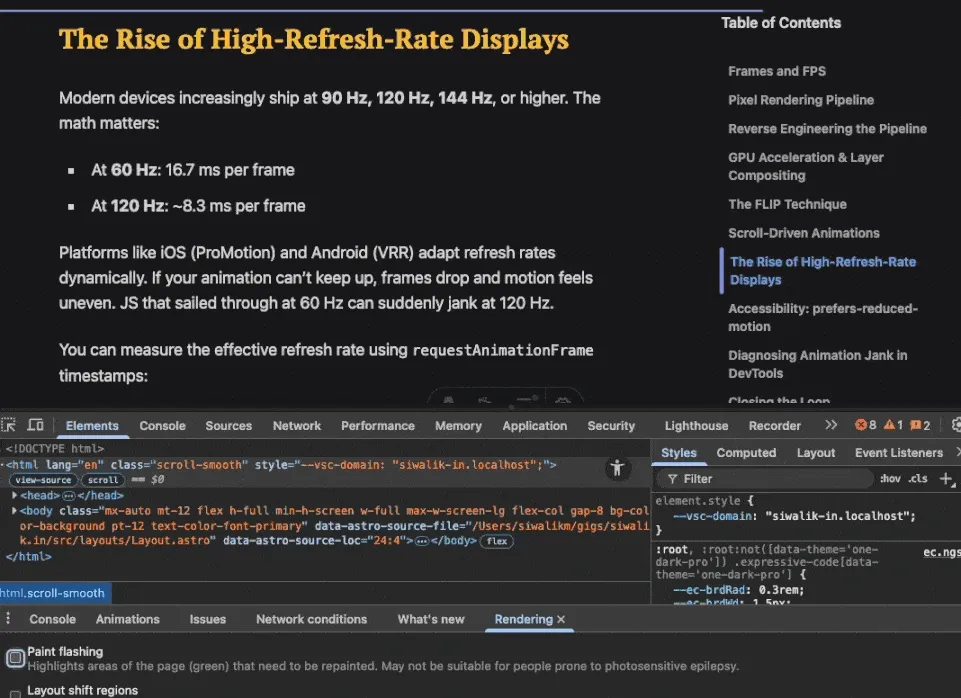Switch to the Computed tab
This screenshot has width=961, height=698.
[x=746, y=452]
